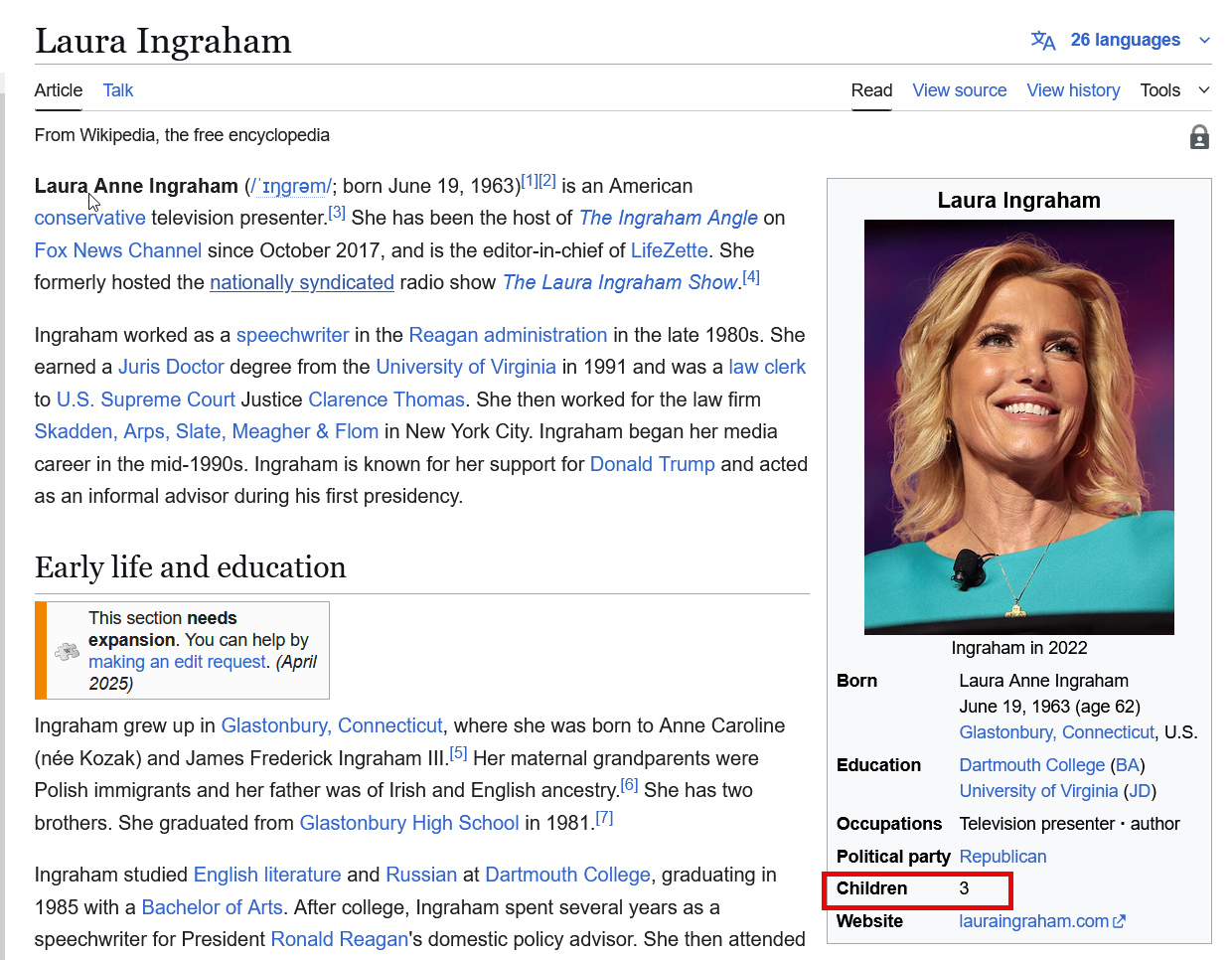Screen dimensions: 1232x960
Task: Open Glastonbury, Connecticut link in infobox
Action: [x=1057, y=732]
